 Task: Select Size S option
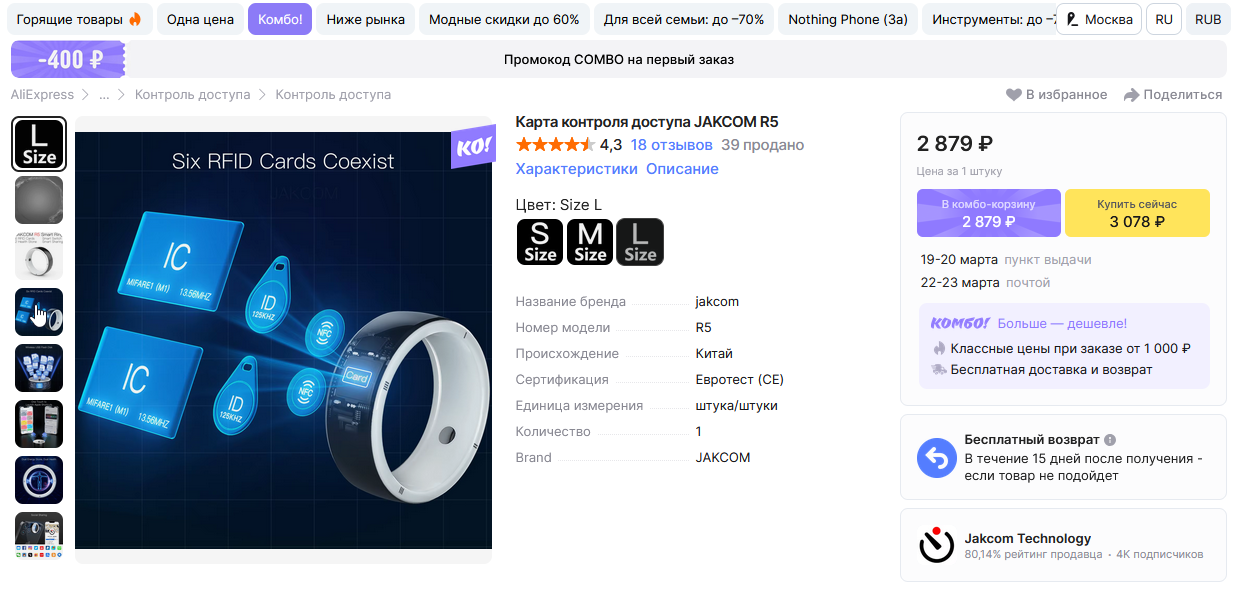click(x=540, y=242)
